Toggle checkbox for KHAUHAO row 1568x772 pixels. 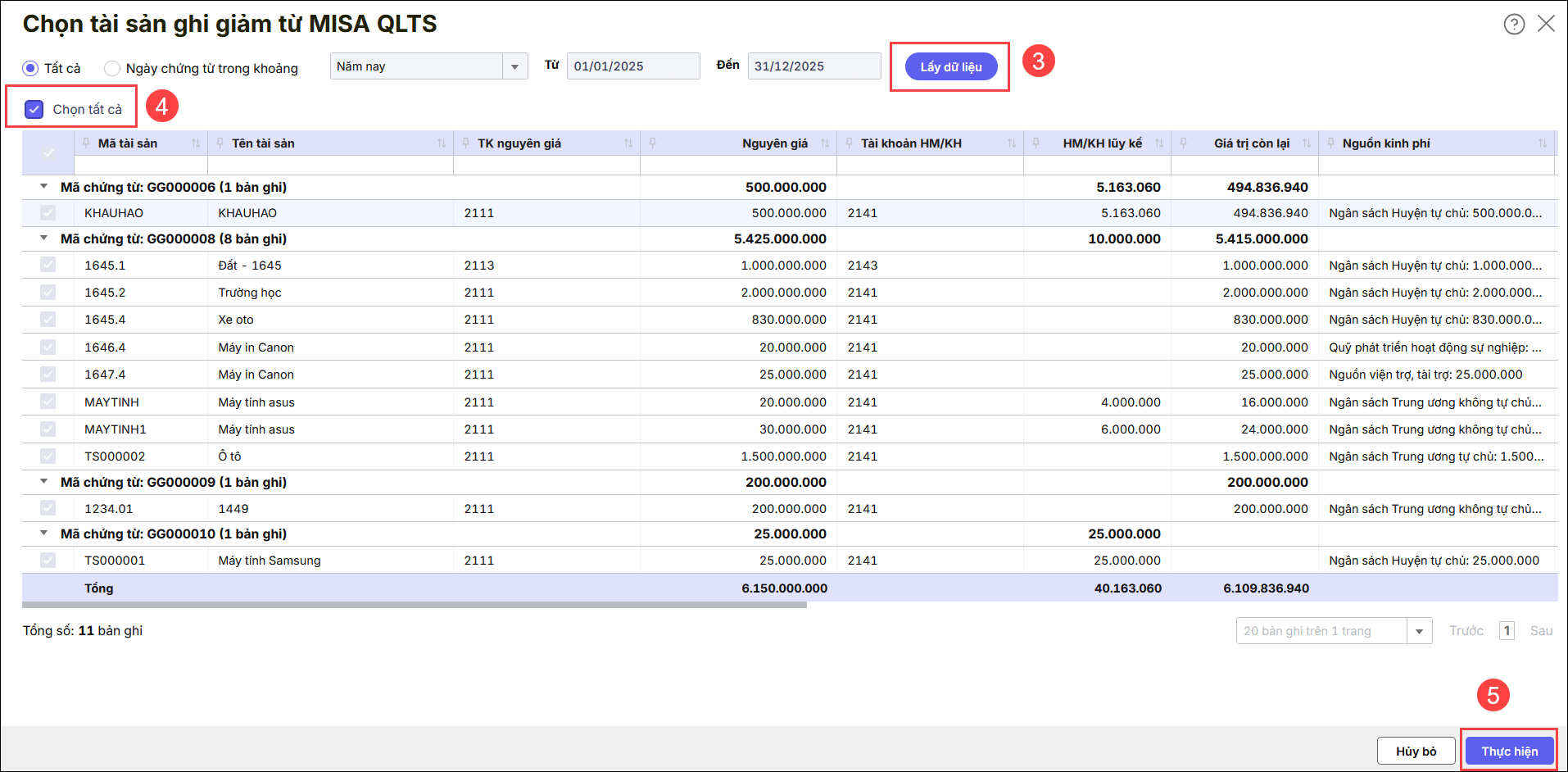click(x=48, y=213)
